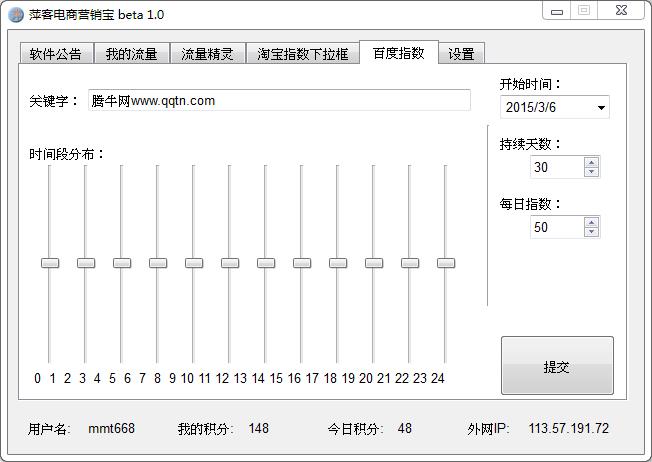The height and width of the screenshot is (462, 652).
Task: Open the 软件公告 tab
Action: pyautogui.click(x=56, y=54)
